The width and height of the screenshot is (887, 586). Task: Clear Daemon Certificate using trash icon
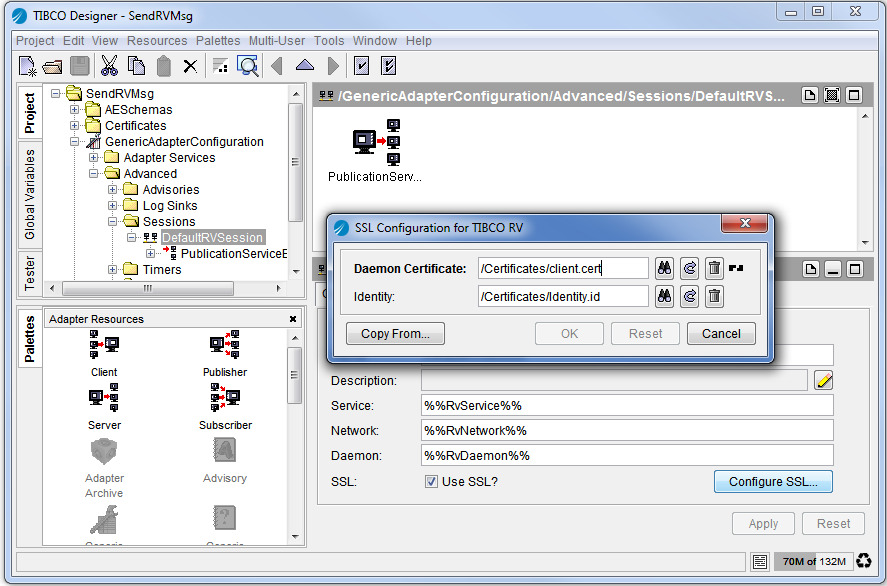(714, 268)
